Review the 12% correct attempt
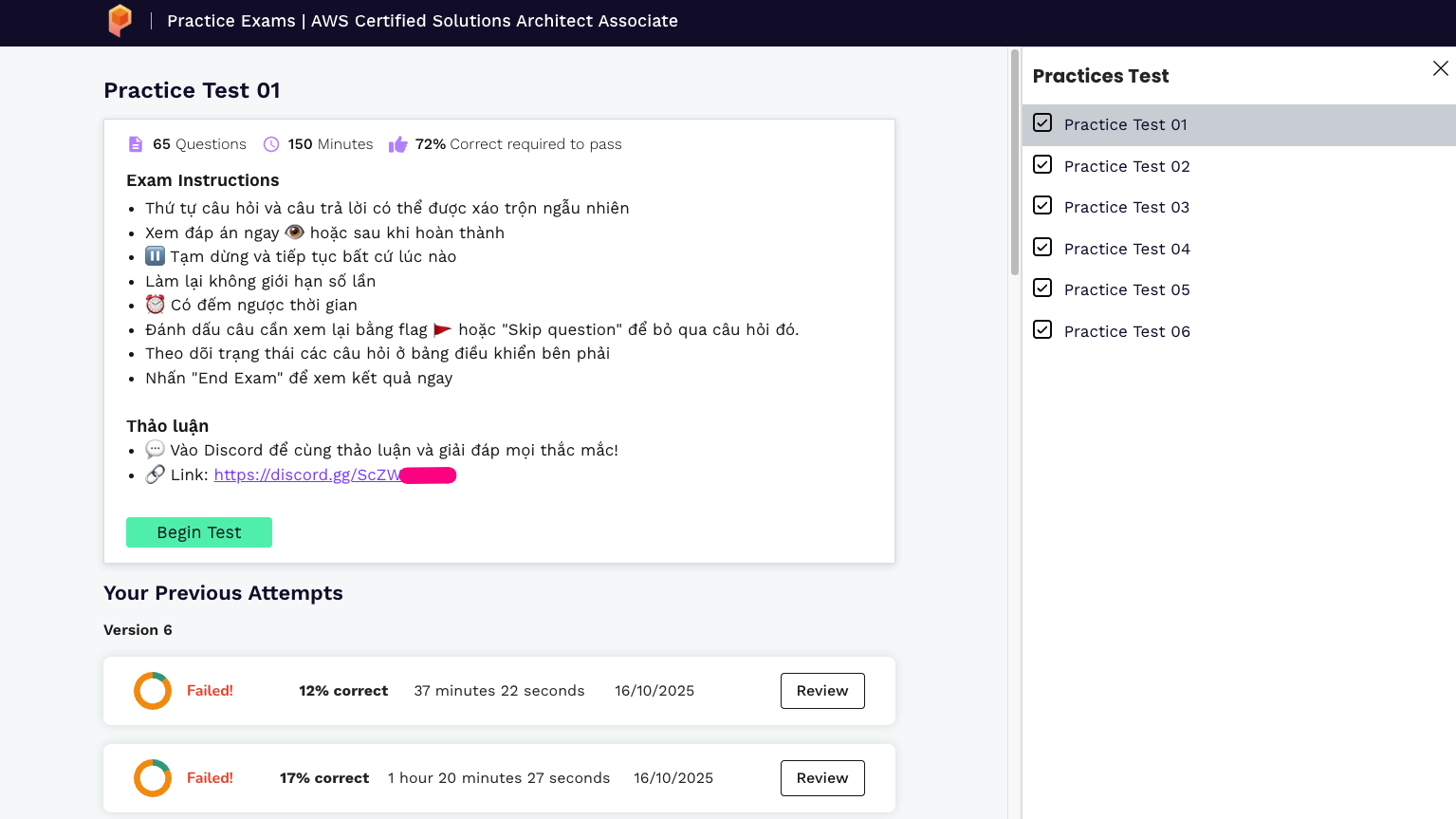The height and width of the screenshot is (819, 1456). (821, 691)
